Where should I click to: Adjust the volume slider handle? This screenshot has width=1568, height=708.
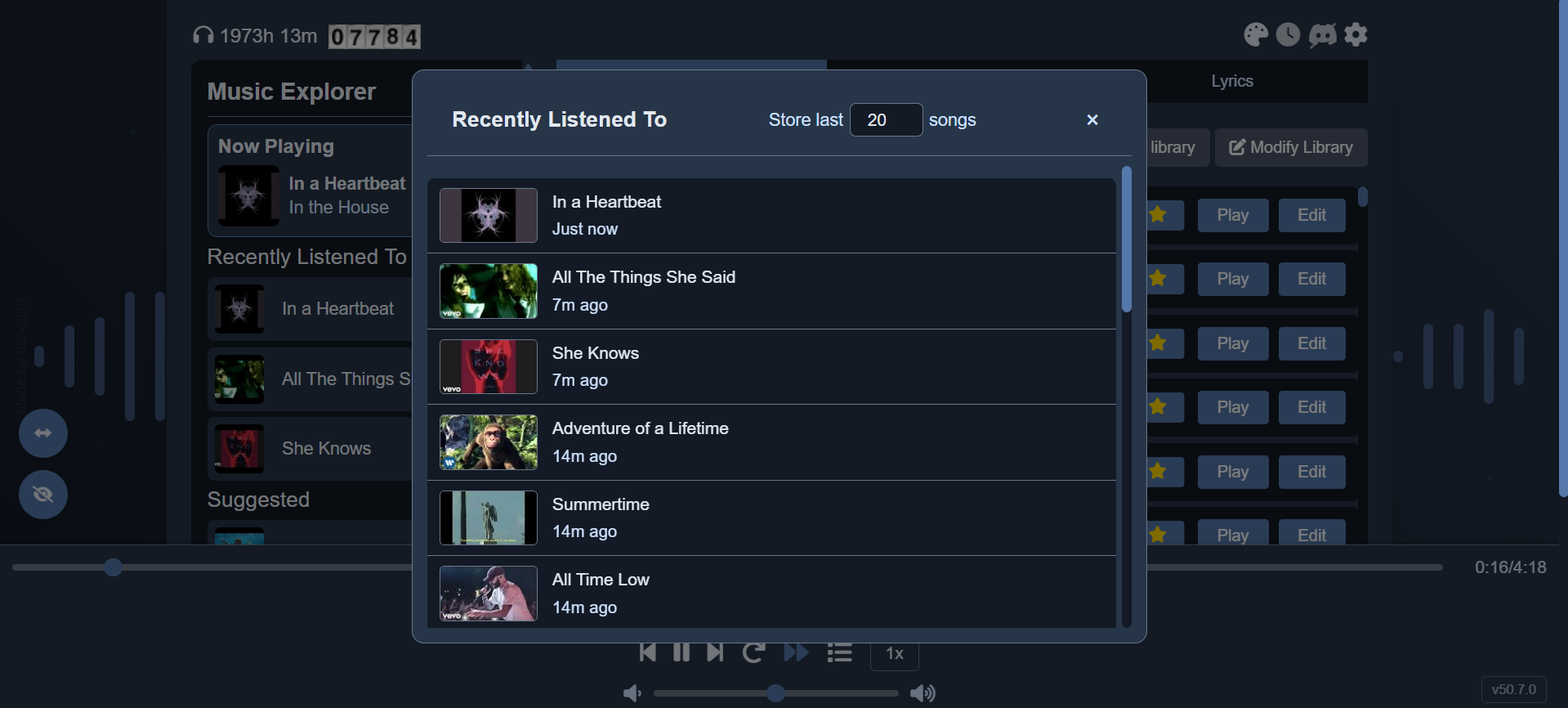coord(776,693)
